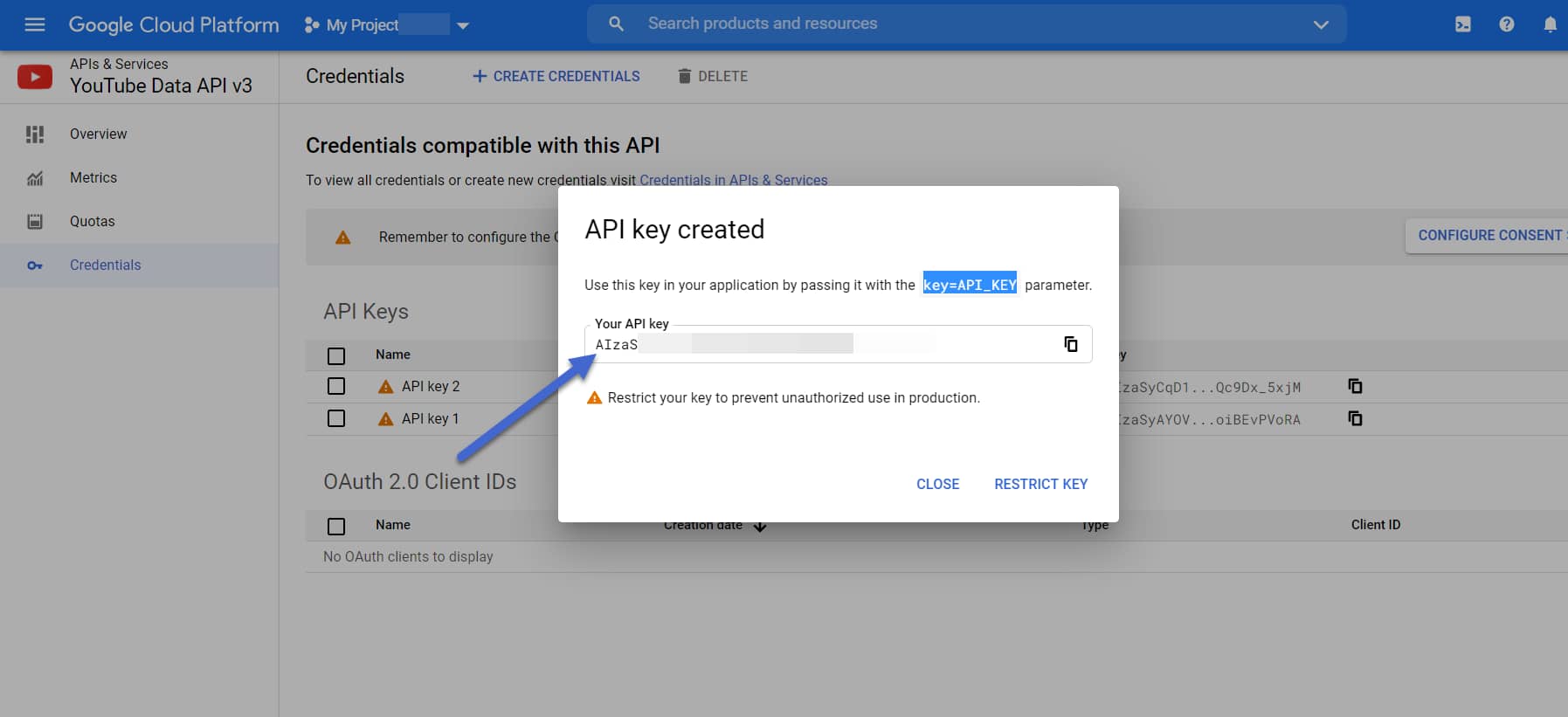1568x717 pixels.
Task: Sort by Creation date arrow
Action: pyautogui.click(x=760, y=526)
